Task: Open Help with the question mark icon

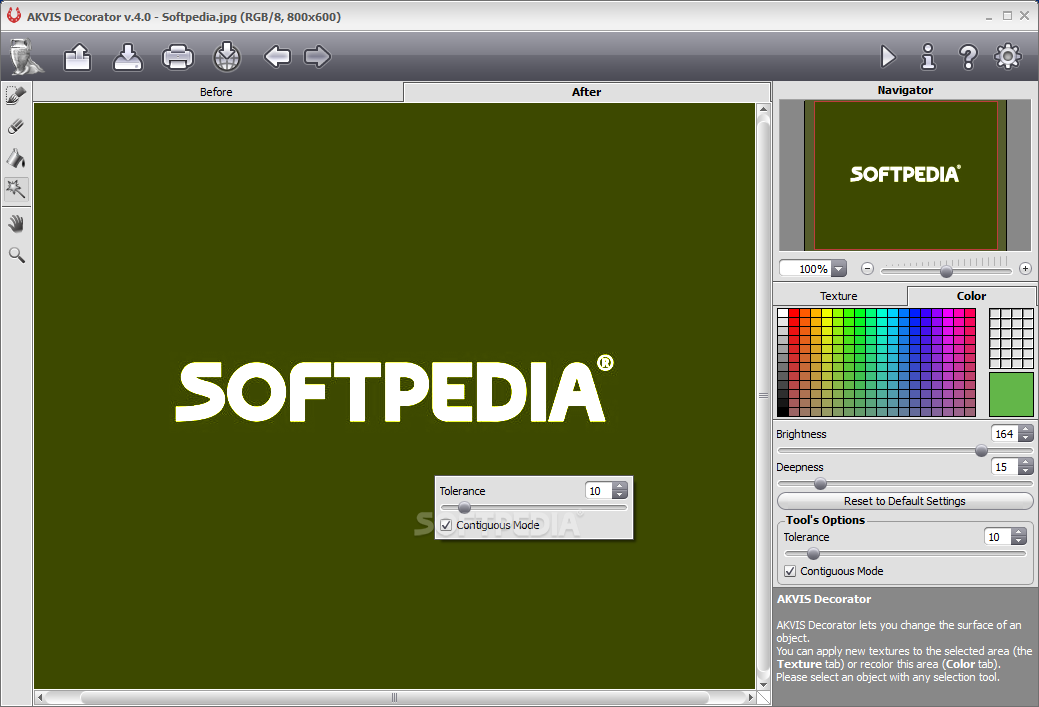Action: click(x=968, y=57)
